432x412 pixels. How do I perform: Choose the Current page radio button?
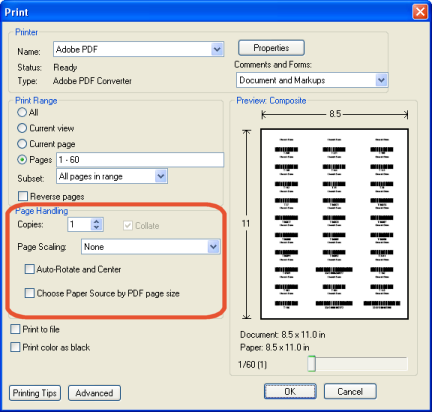click(22, 144)
